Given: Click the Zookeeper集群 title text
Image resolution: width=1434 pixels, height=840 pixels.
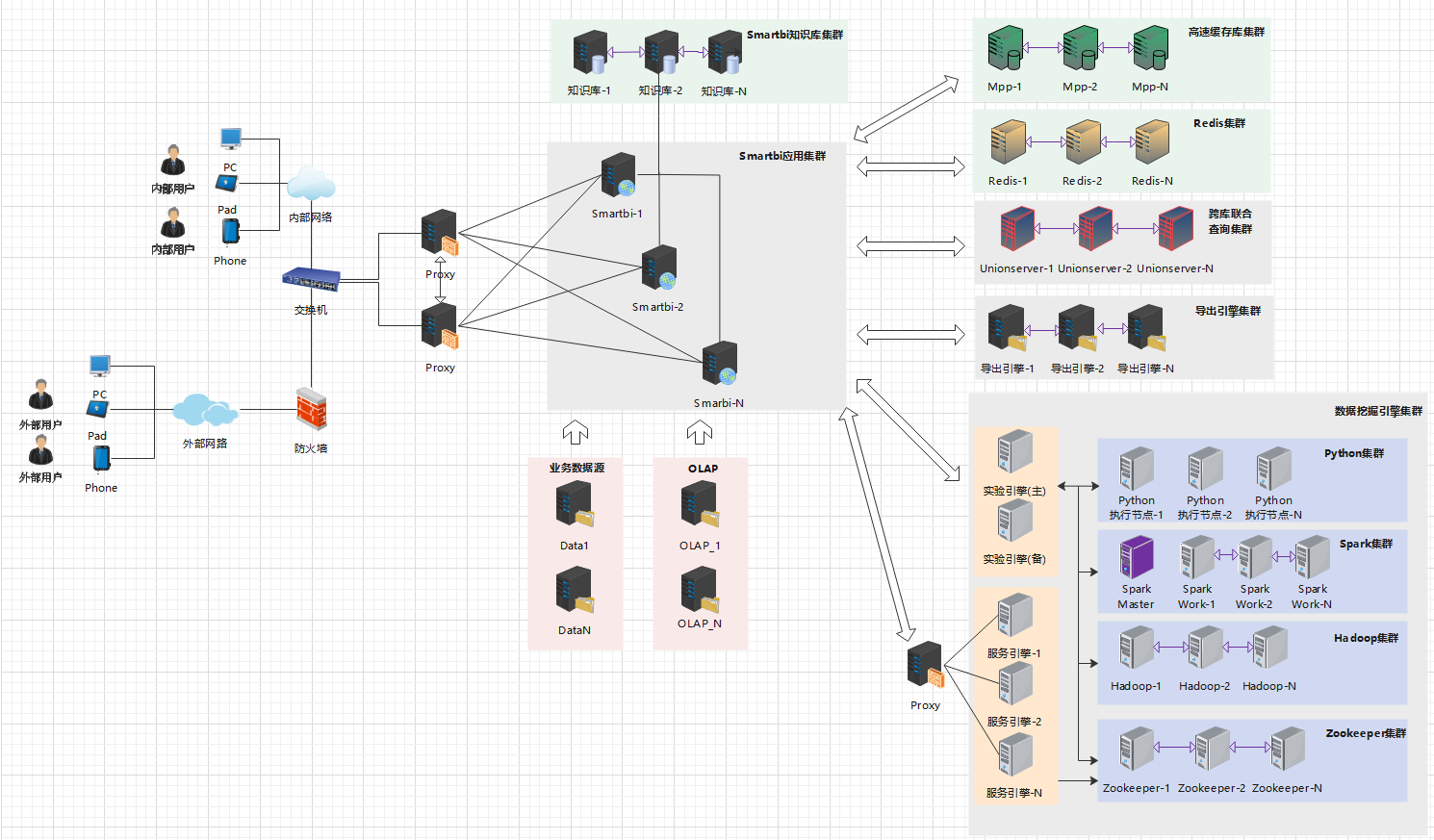Looking at the screenshot, I should tap(1367, 733).
